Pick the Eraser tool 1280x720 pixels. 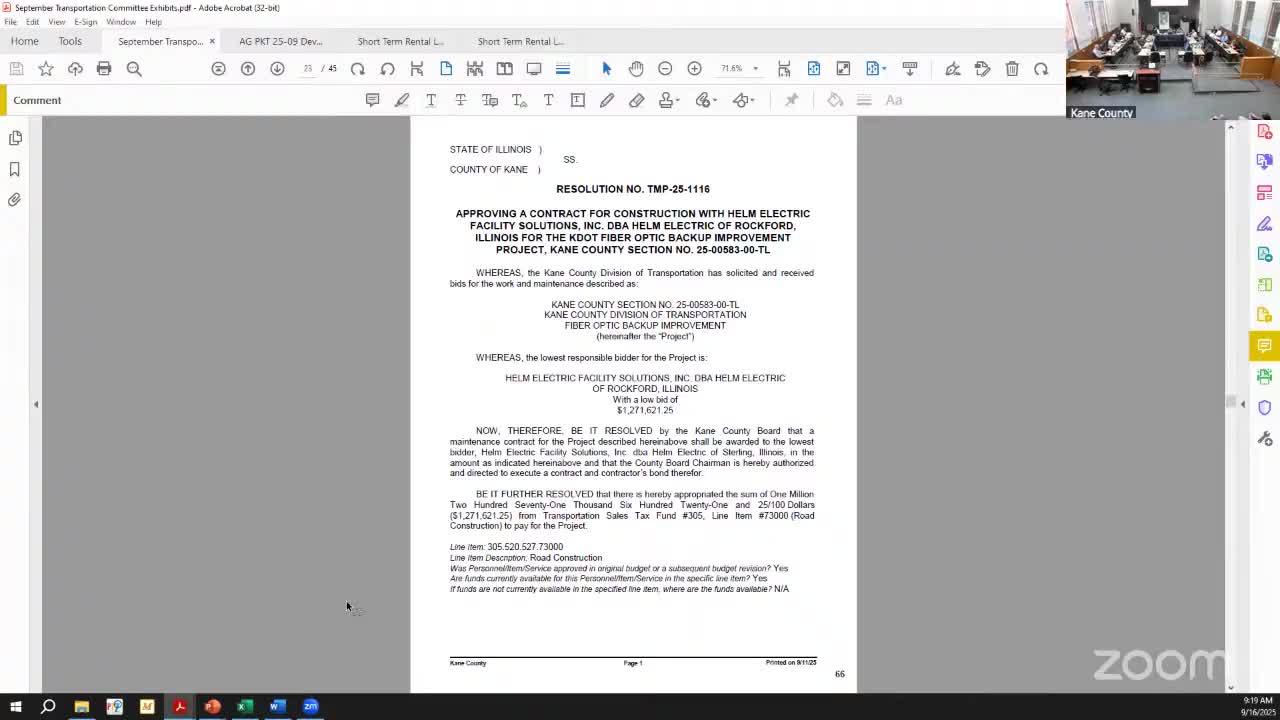pyautogui.click(x=636, y=100)
